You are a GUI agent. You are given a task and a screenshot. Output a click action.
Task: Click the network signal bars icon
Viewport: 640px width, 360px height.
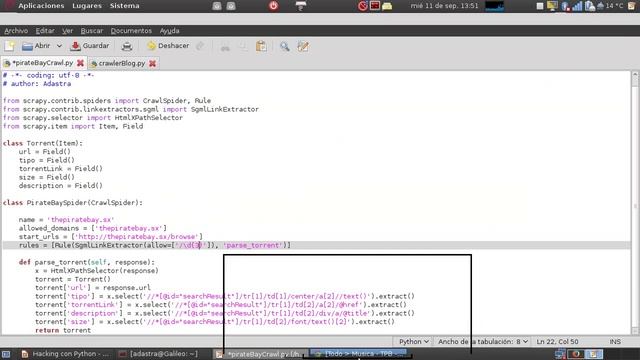(577, 6)
